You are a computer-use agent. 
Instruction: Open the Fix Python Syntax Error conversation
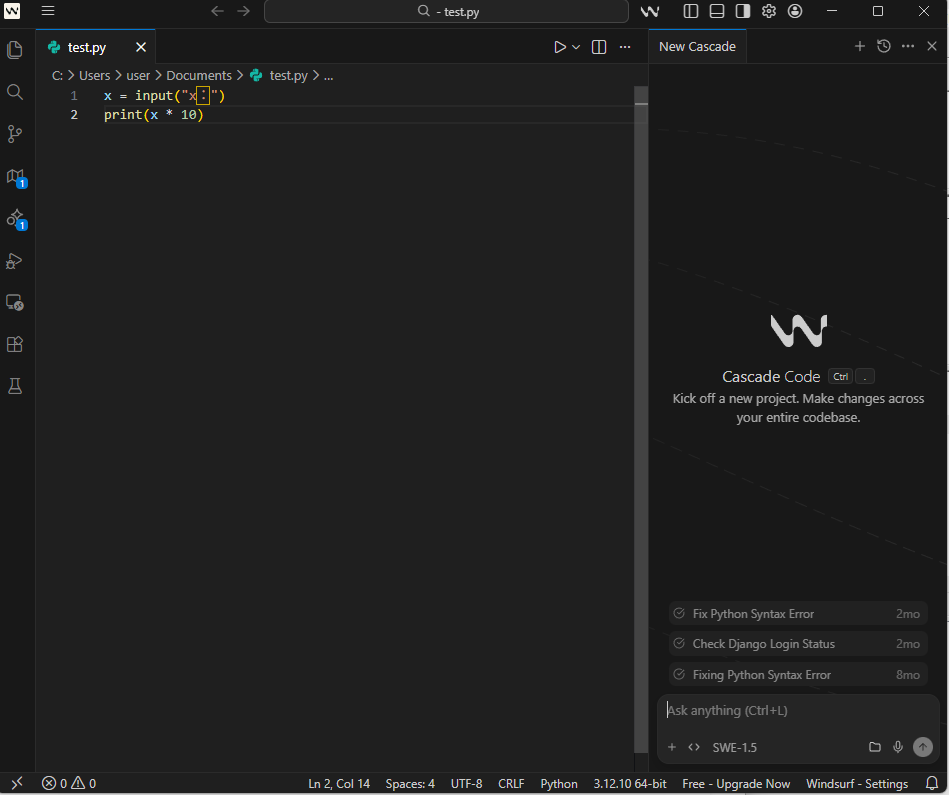753,614
